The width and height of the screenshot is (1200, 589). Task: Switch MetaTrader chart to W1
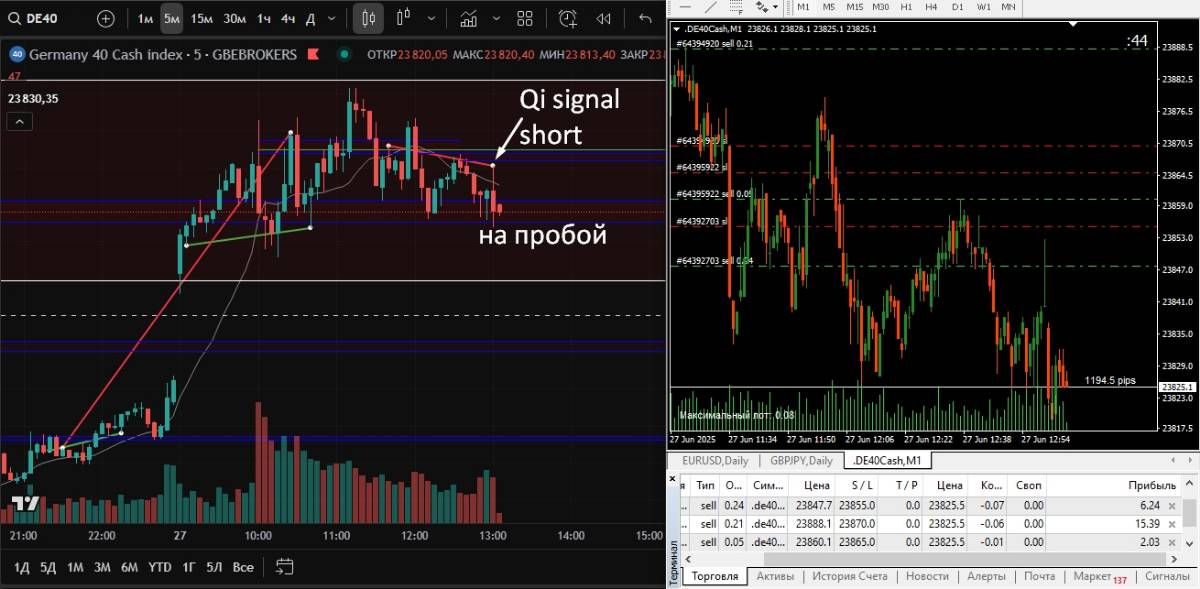click(984, 7)
